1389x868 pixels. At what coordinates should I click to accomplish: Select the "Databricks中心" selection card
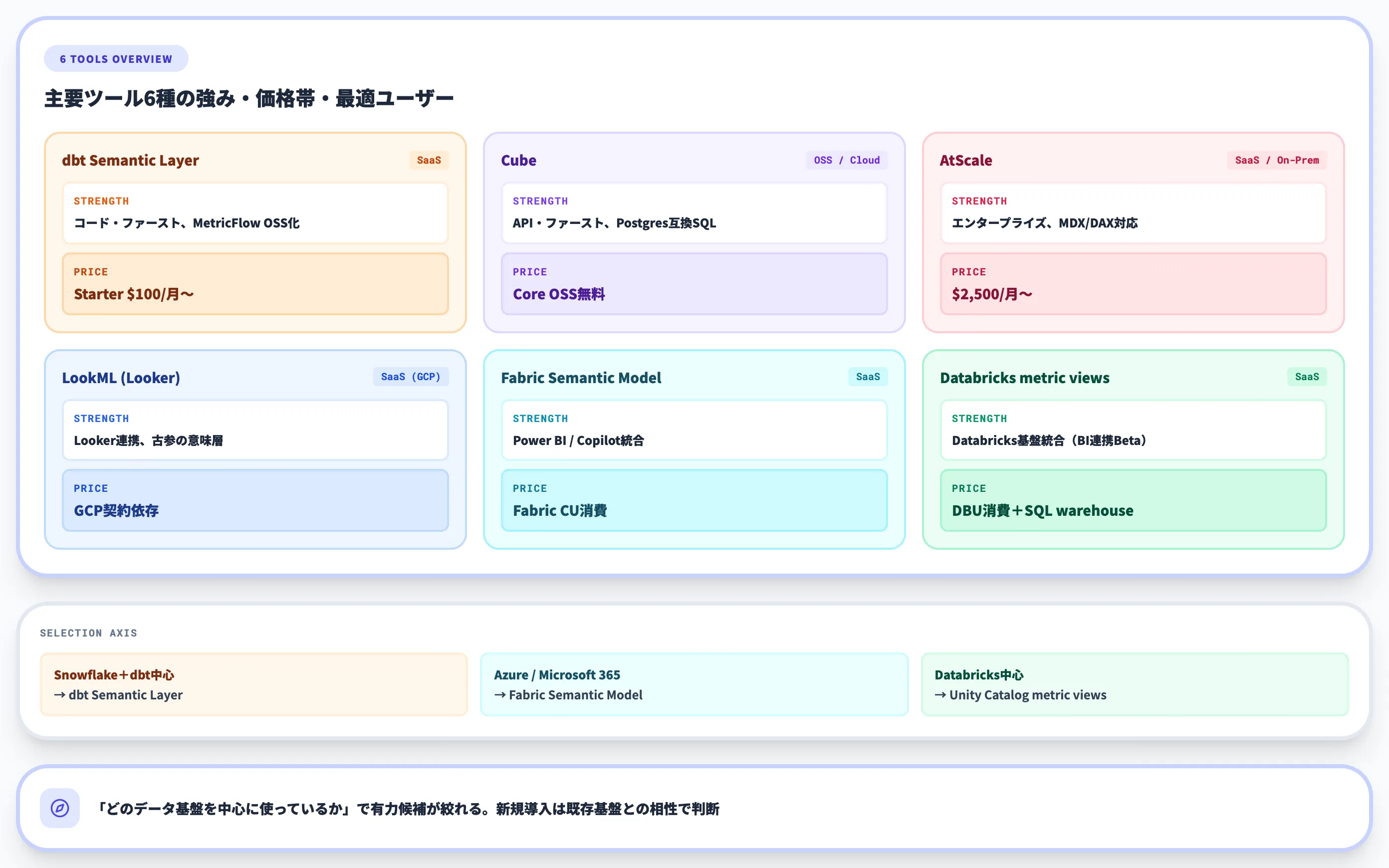[1134, 684]
